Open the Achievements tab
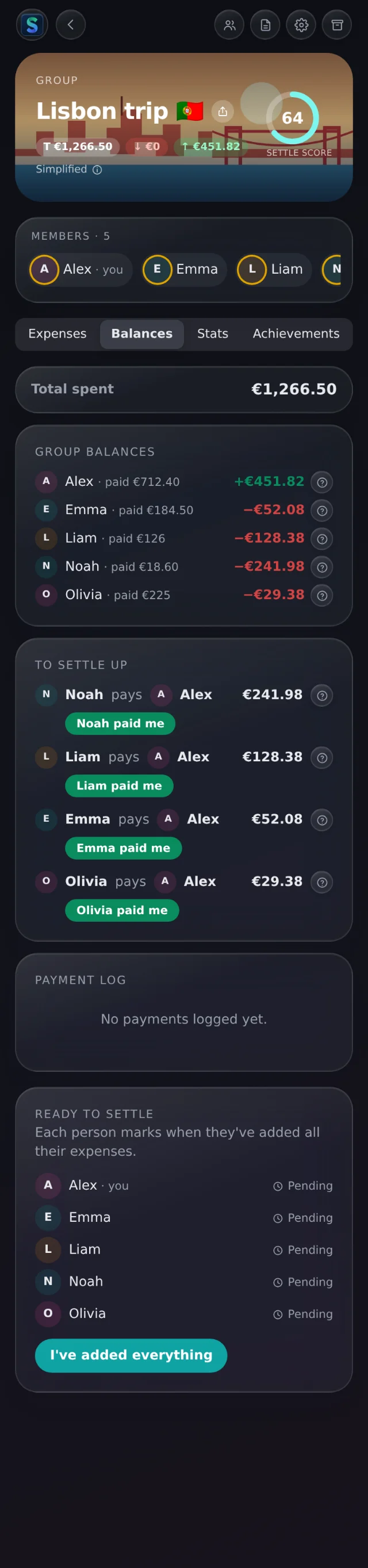 [x=296, y=333]
